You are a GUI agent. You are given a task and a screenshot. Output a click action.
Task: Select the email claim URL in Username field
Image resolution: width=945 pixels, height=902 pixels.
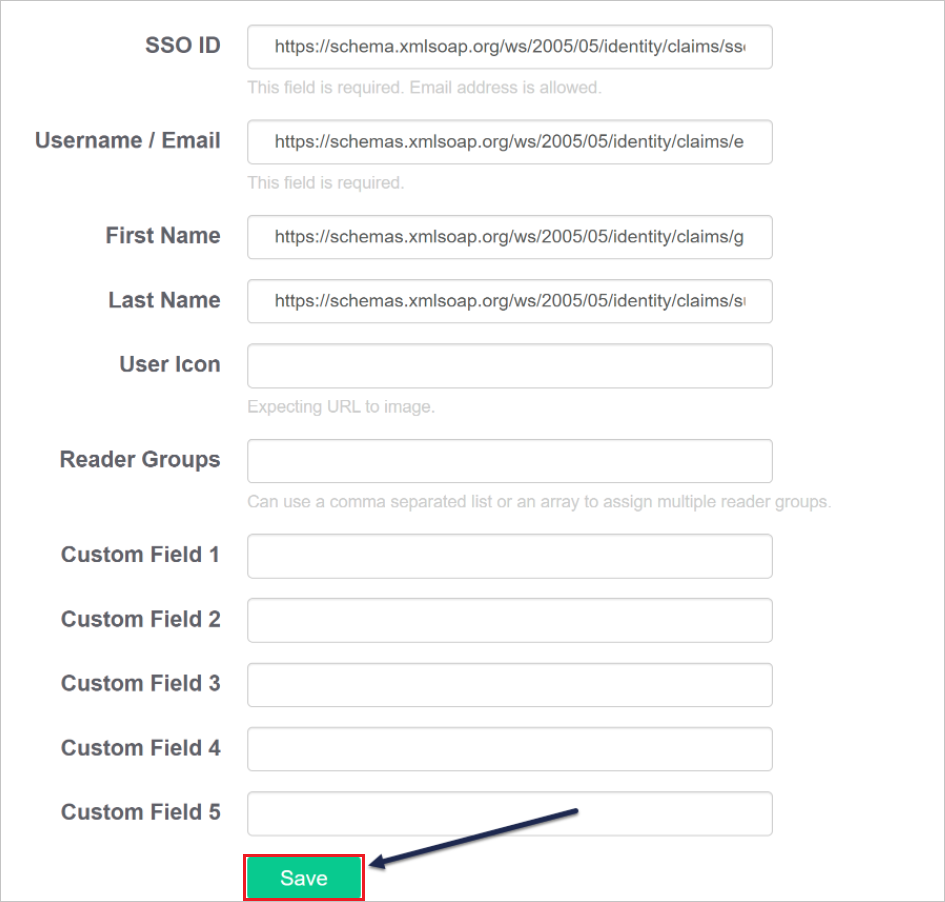[509, 142]
